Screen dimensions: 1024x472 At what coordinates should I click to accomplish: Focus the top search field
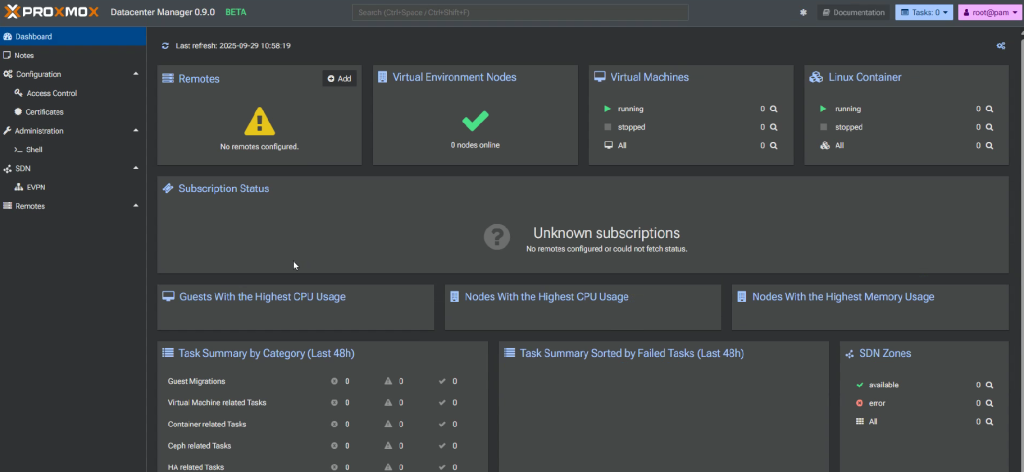pyautogui.click(x=519, y=12)
